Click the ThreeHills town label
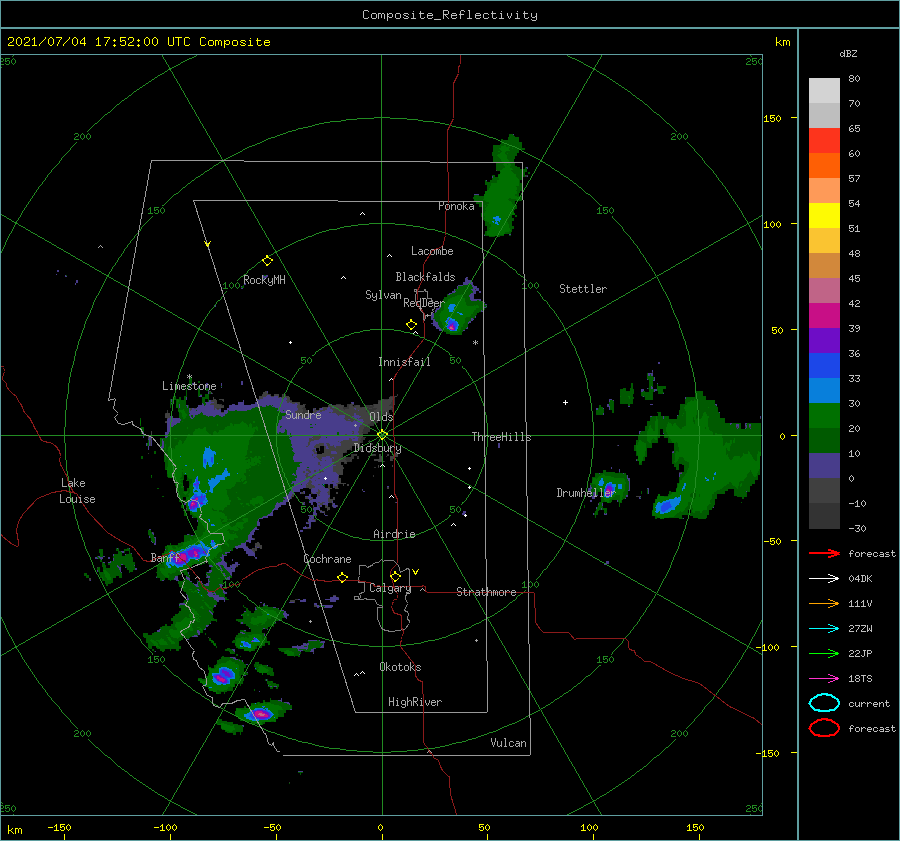This screenshot has width=900, height=841. tap(501, 437)
